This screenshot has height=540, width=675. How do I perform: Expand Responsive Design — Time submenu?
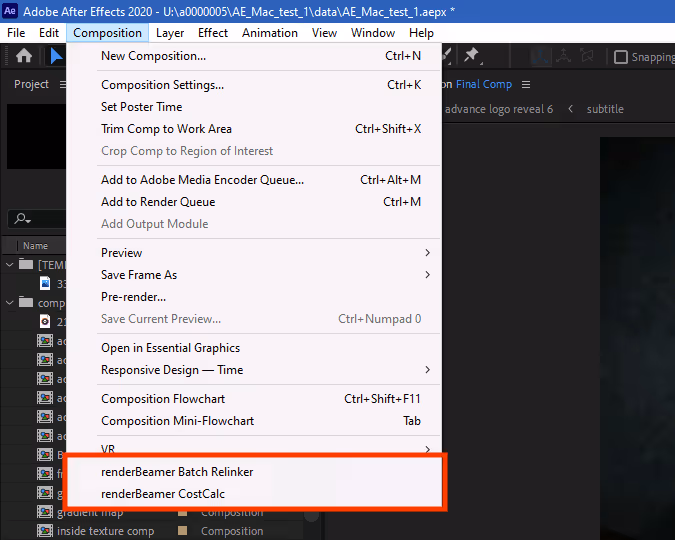[427, 370]
